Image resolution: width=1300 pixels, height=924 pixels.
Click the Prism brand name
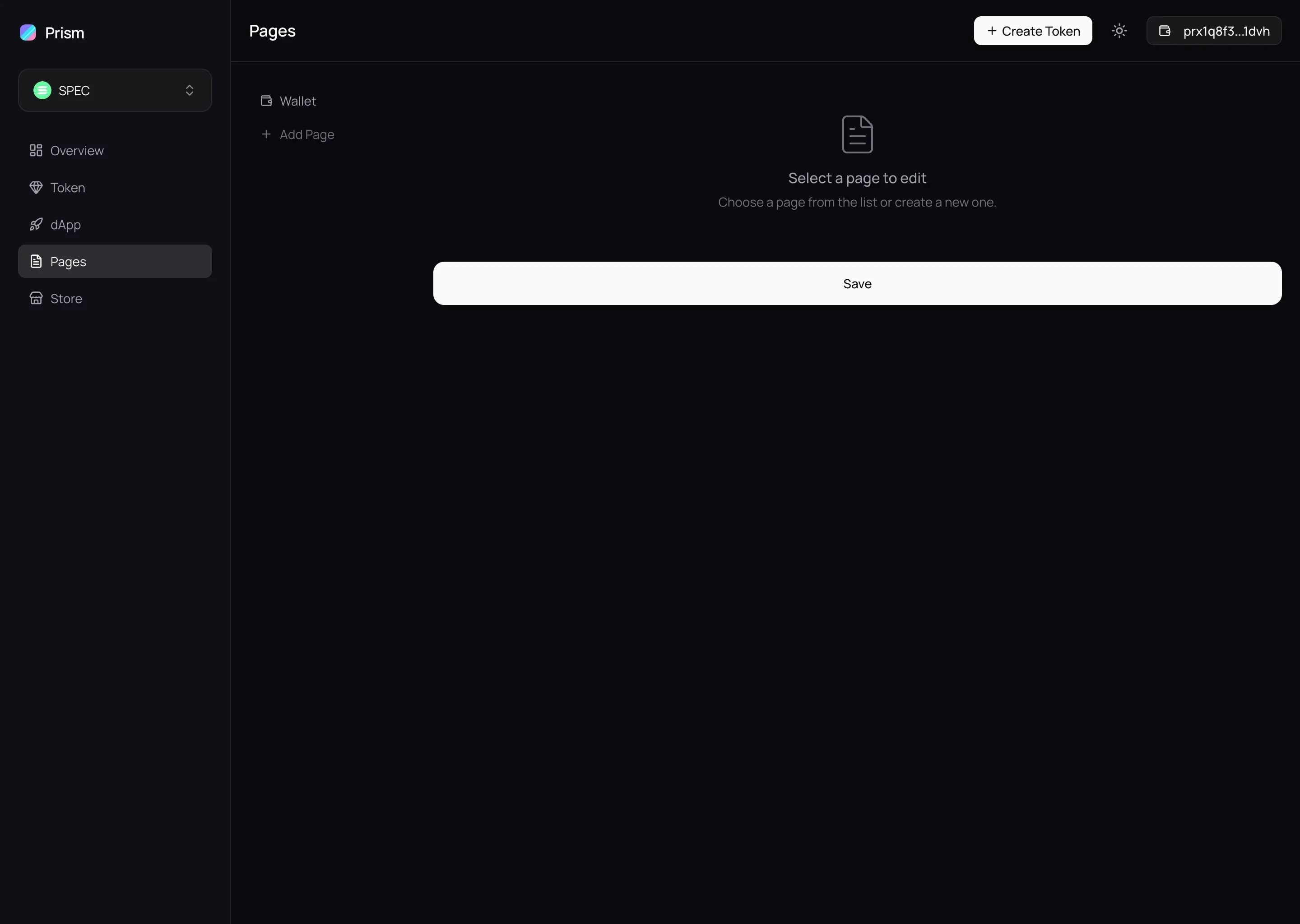pos(65,33)
